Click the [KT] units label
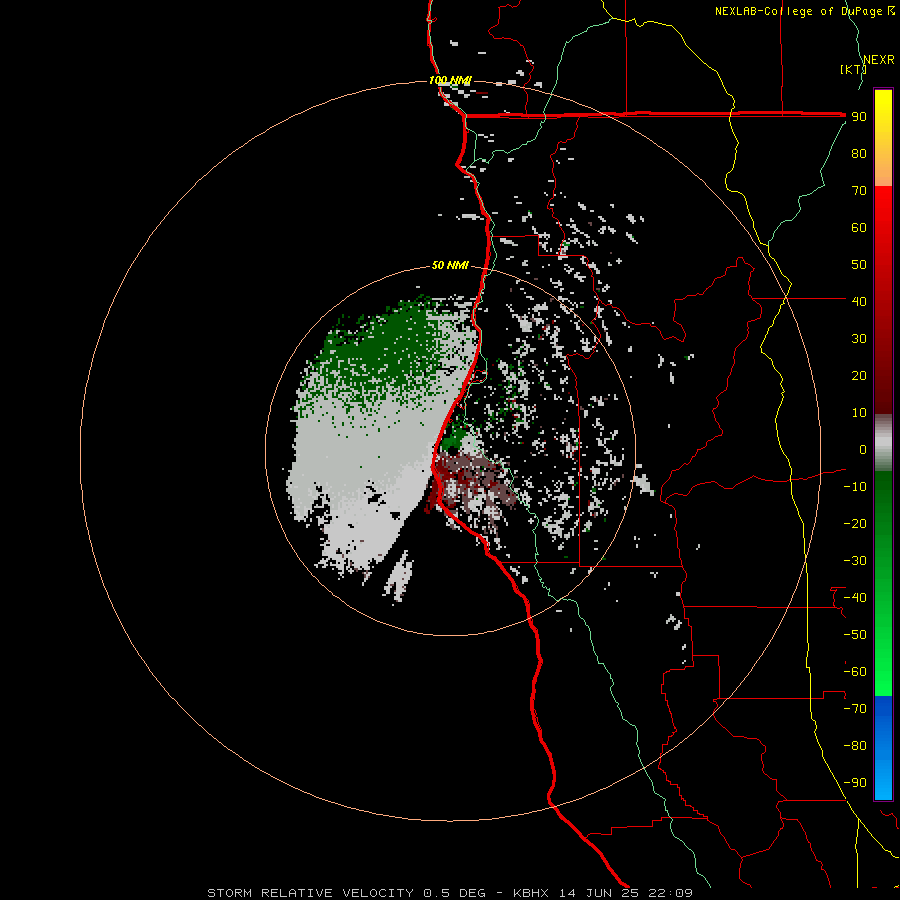900x900 pixels. point(853,69)
